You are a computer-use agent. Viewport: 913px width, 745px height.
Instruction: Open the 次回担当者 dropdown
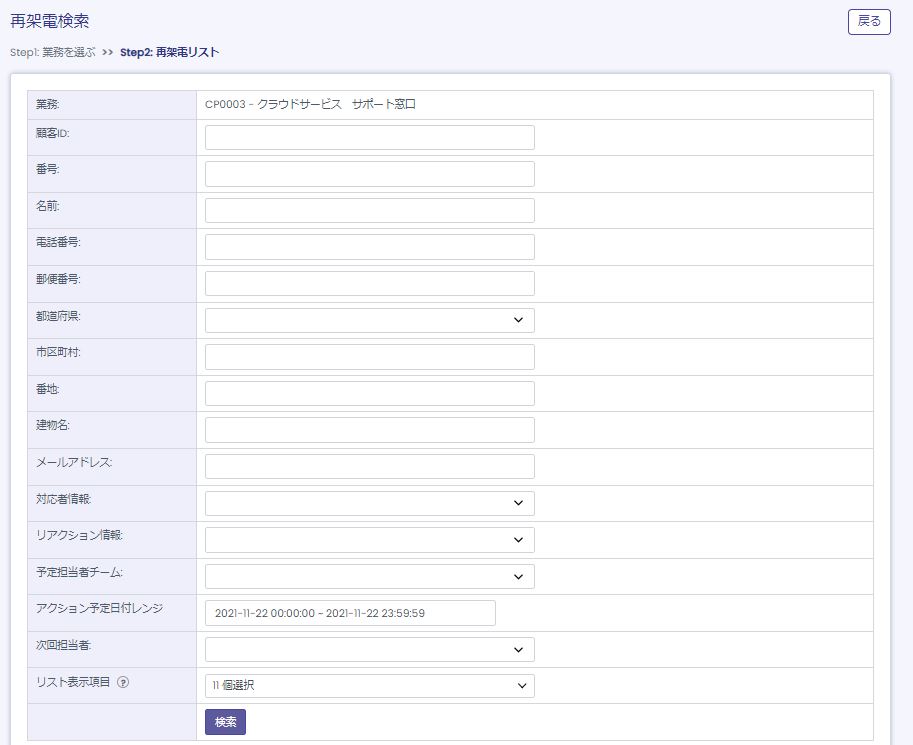(369, 649)
